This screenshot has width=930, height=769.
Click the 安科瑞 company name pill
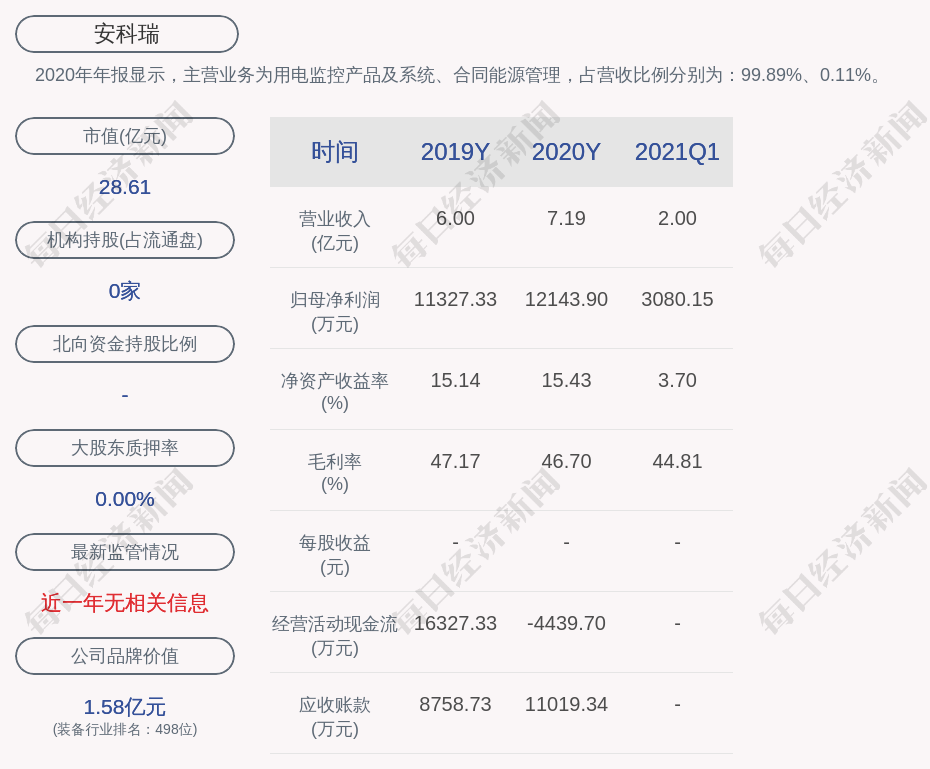pyautogui.click(x=127, y=34)
